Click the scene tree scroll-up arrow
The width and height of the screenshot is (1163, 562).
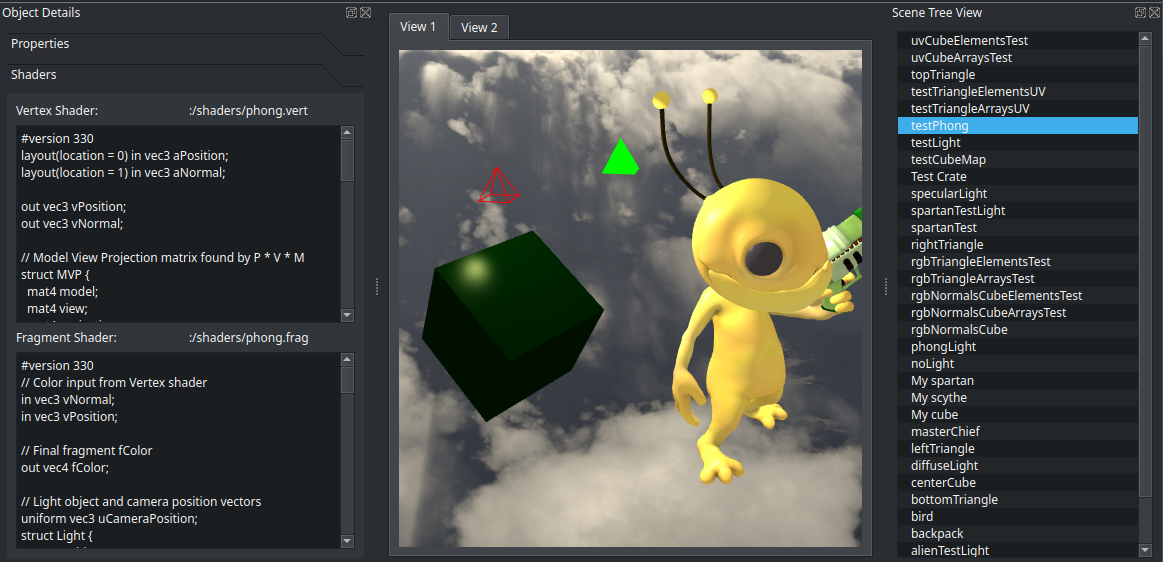coord(1145,39)
